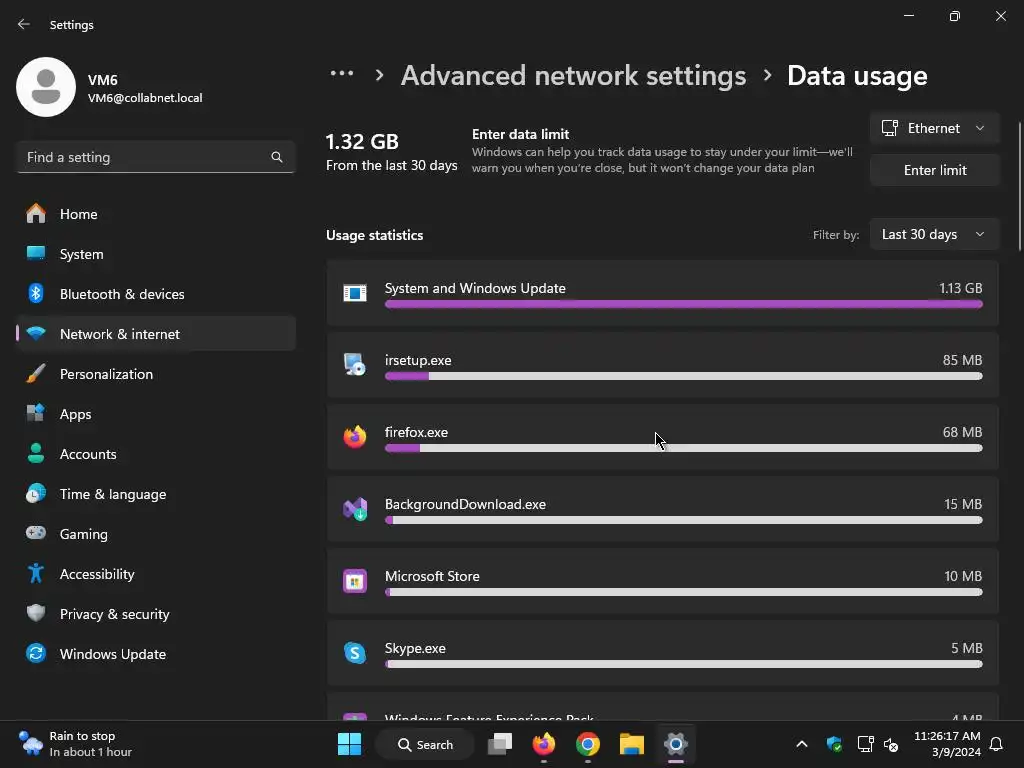This screenshot has height=768, width=1024.
Task: Open Bluetooth & devices settings
Action: coord(121,294)
